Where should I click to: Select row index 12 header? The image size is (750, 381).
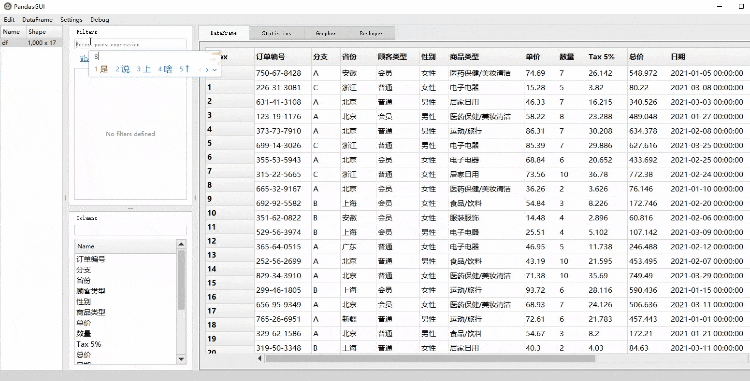pyautogui.click(x=230, y=241)
